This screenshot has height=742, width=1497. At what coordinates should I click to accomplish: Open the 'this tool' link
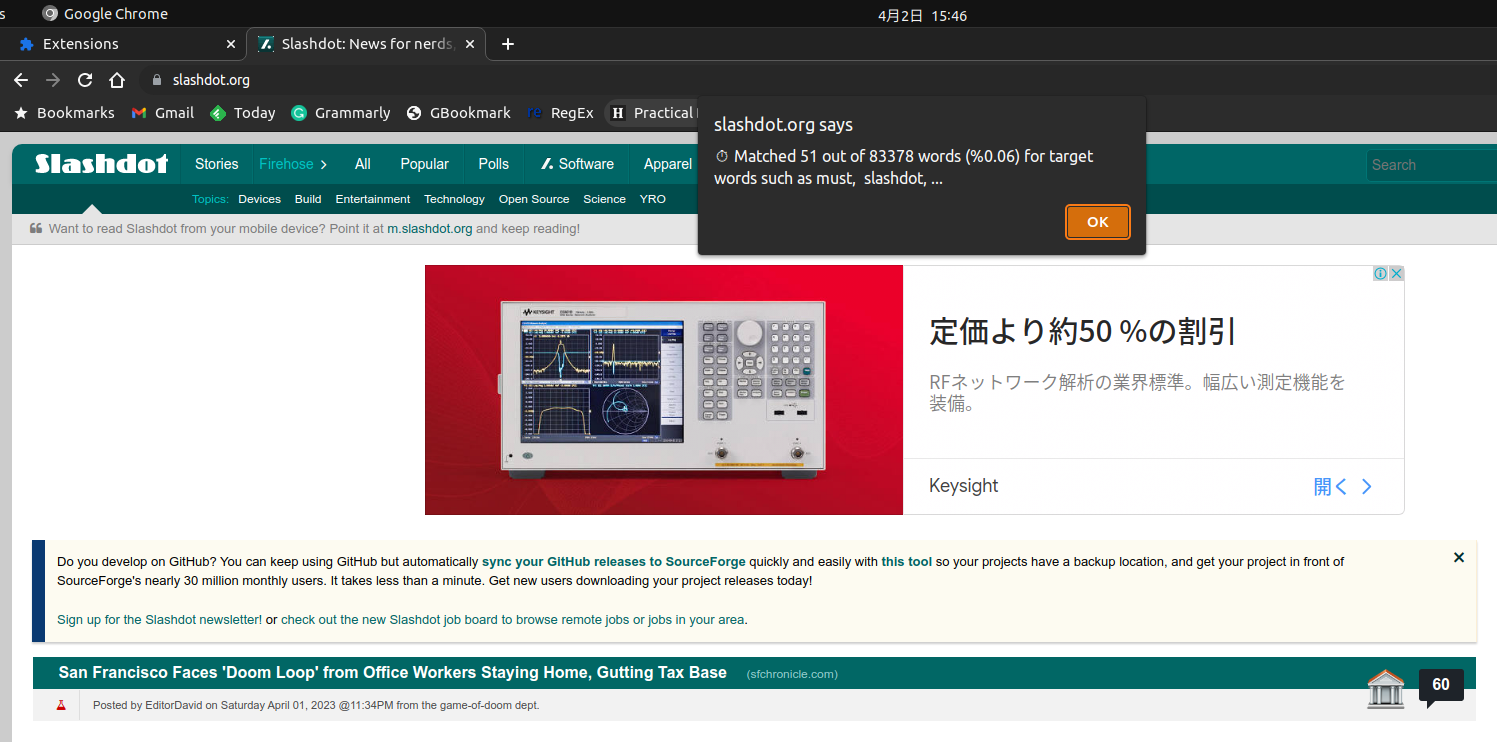[907, 562]
